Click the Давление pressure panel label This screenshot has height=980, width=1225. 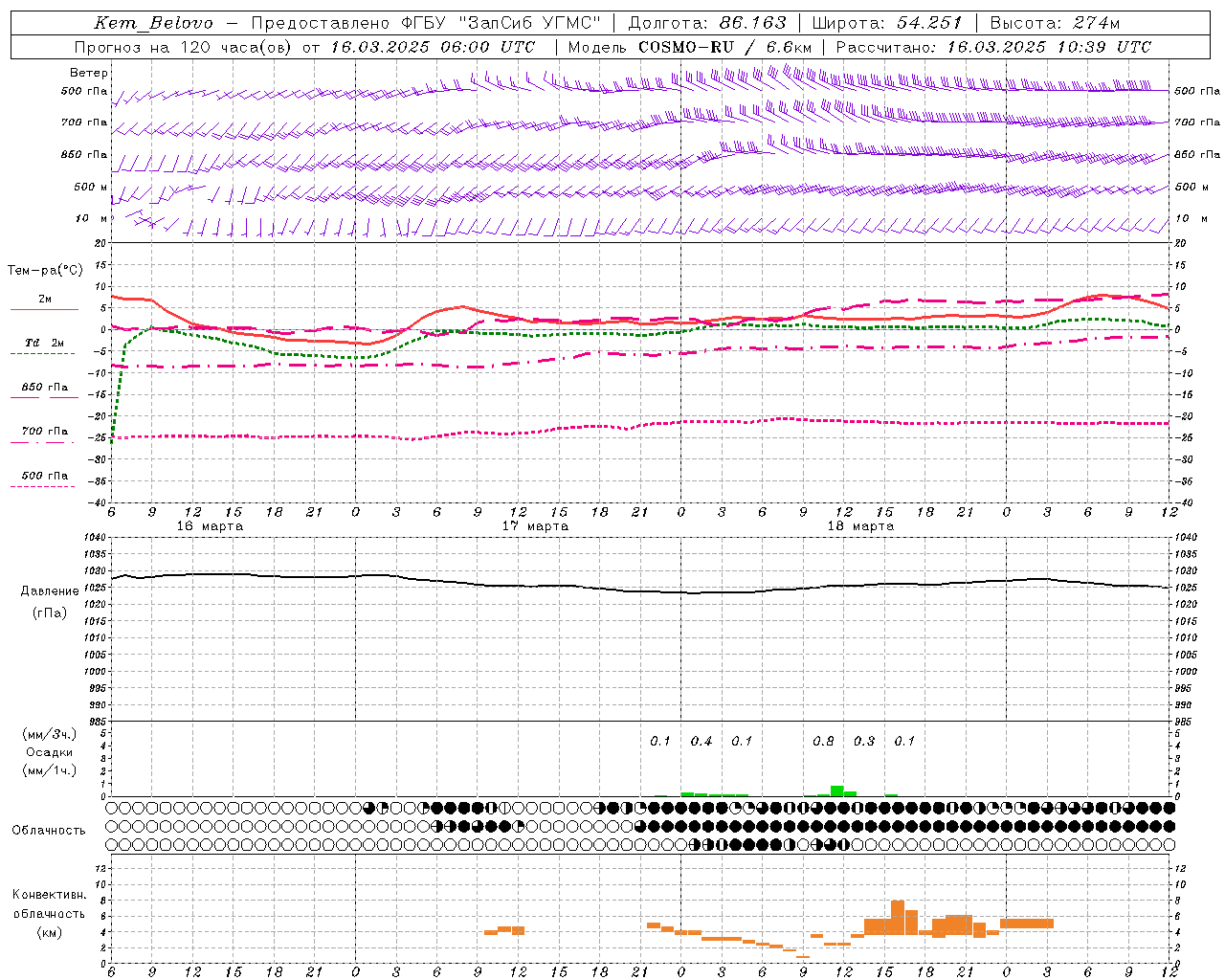(50, 591)
